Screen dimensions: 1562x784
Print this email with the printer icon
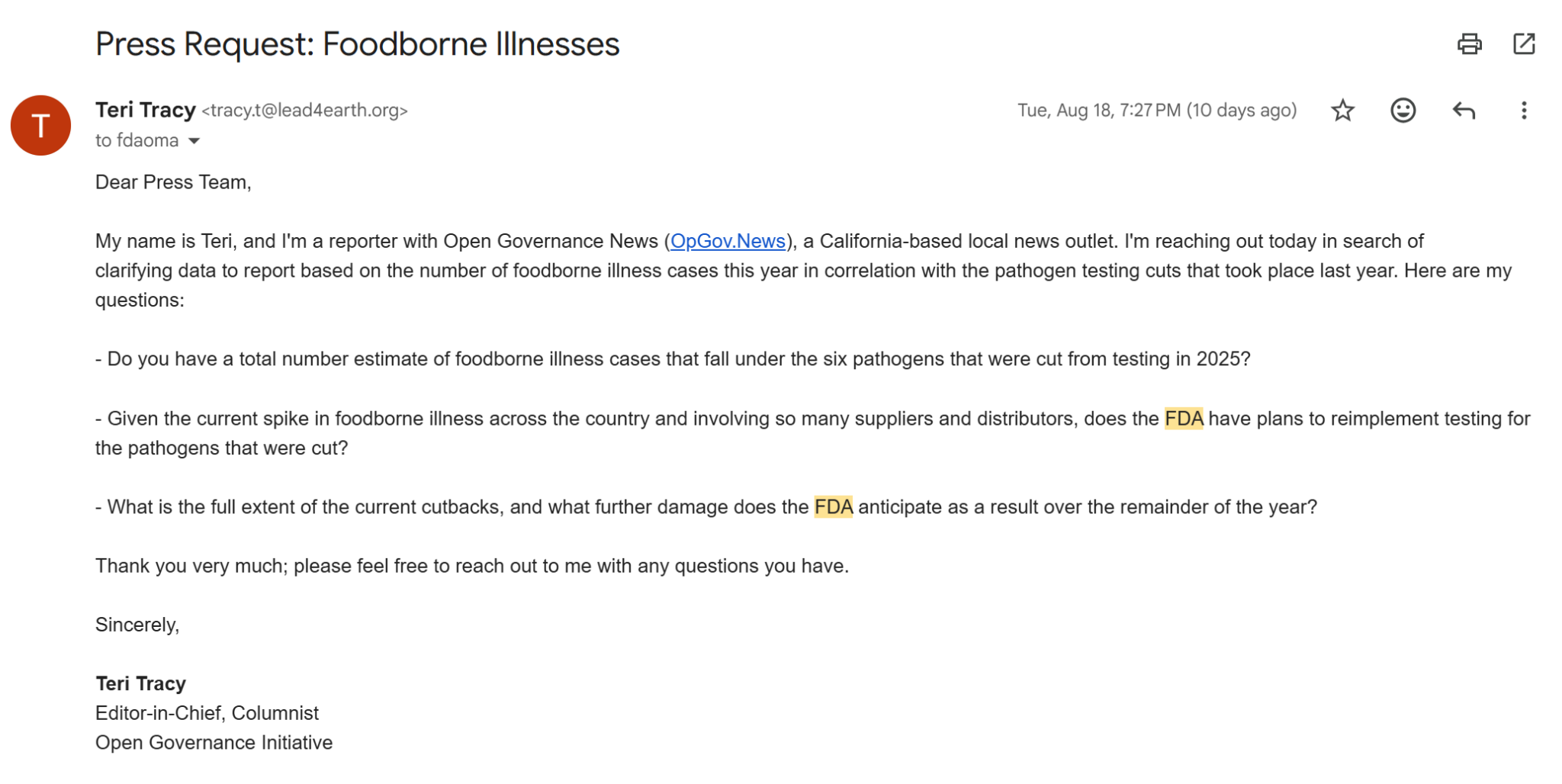[1469, 44]
